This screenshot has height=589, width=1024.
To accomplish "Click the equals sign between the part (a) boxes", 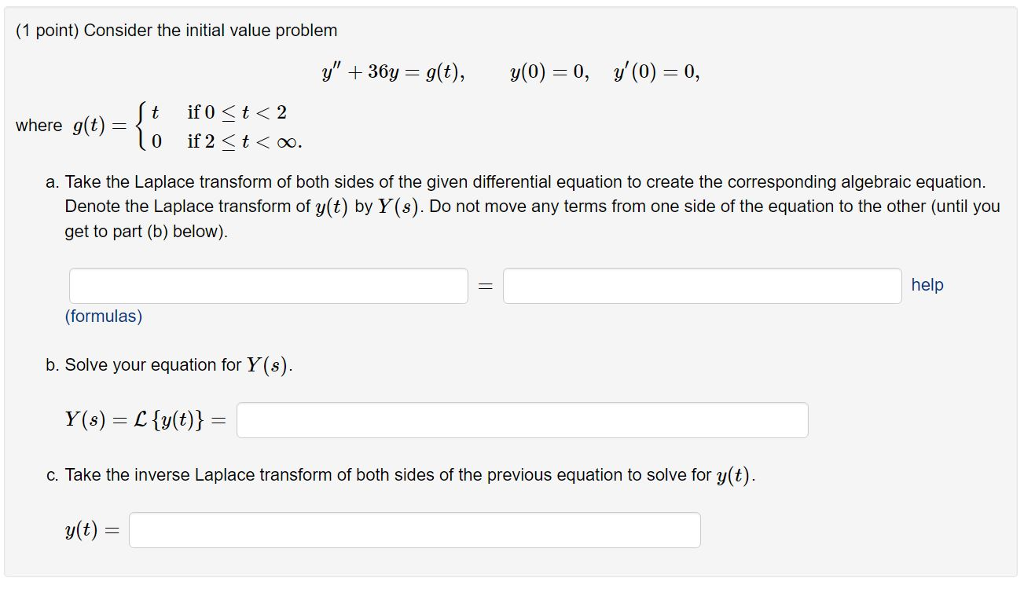I will [x=486, y=285].
